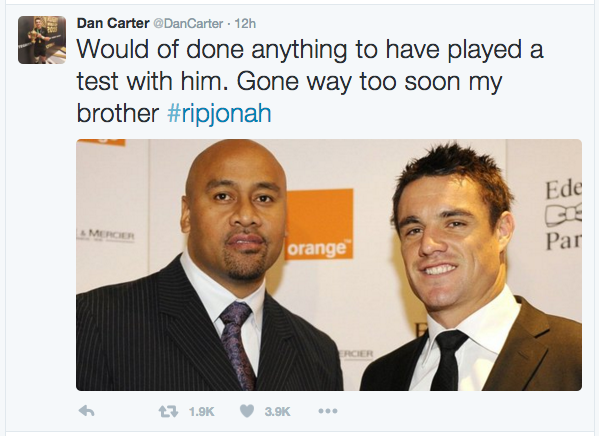Retweet using the retweet arrows icon
Image resolution: width=599 pixels, height=436 pixels.
tap(168, 411)
